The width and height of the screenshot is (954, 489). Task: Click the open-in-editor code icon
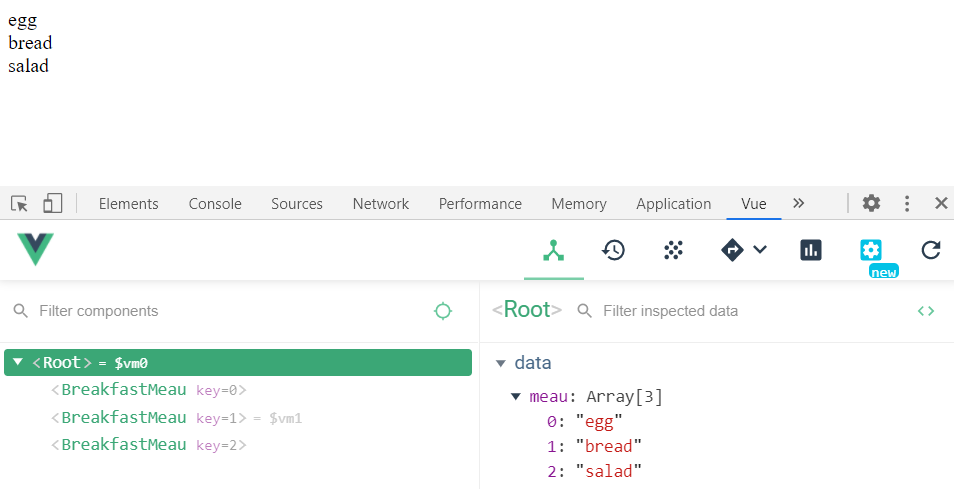coord(926,311)
